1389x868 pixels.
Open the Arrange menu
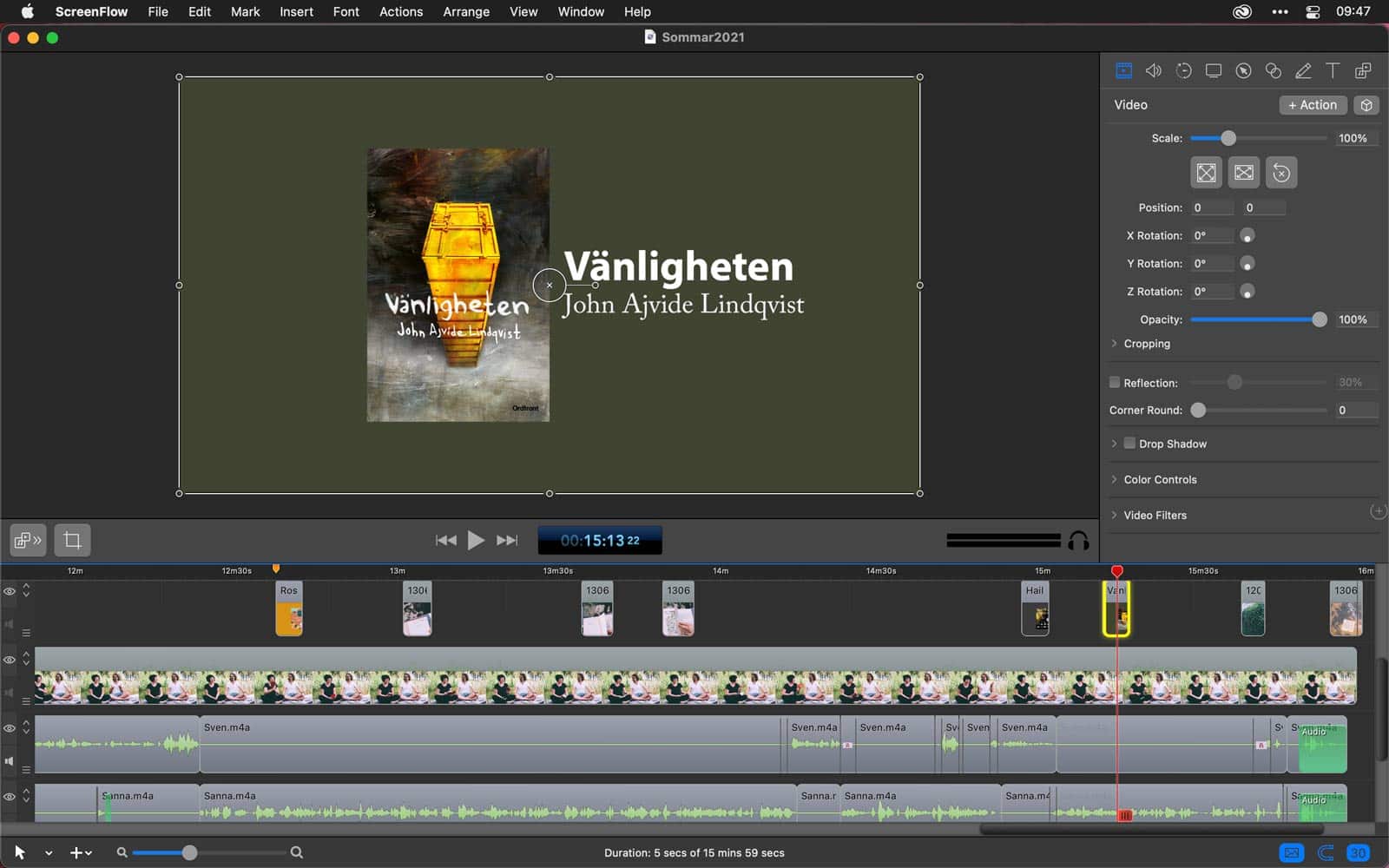point(466,11)
